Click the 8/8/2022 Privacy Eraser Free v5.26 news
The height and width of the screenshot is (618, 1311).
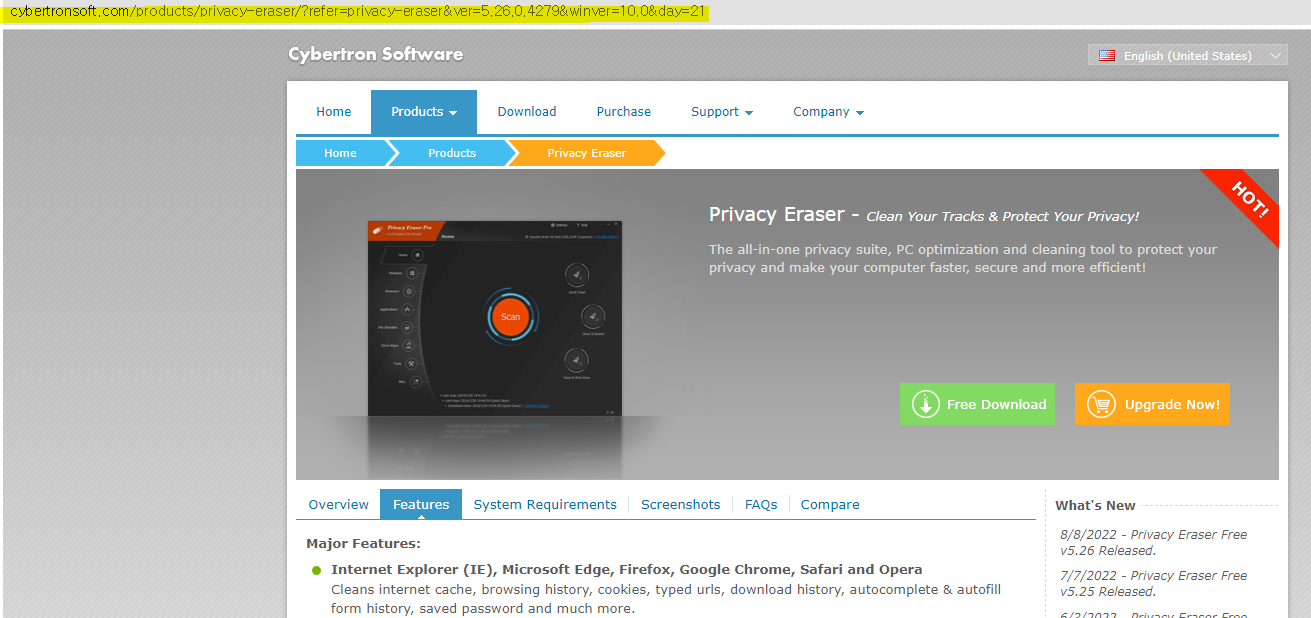click(1154, 543)
